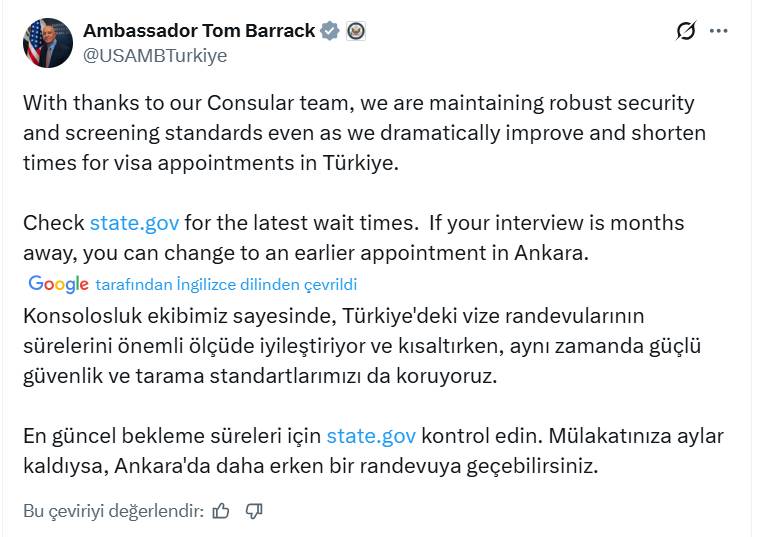Open the @USAMBTurkiye handle link
This screenshot has height=537, width=757.
pyautogui.click(x=155, y=56)
